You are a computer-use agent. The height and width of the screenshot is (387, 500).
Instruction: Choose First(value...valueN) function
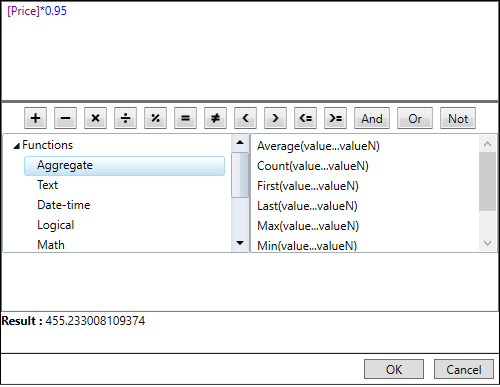coord(308,186)
